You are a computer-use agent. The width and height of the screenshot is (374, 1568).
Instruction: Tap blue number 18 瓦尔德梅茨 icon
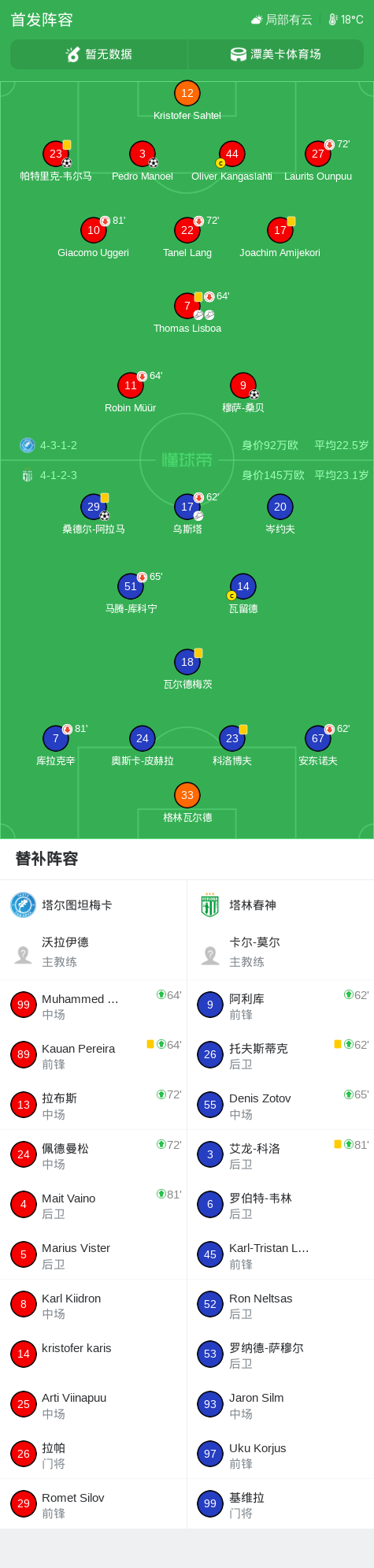[x=187, y=662]
